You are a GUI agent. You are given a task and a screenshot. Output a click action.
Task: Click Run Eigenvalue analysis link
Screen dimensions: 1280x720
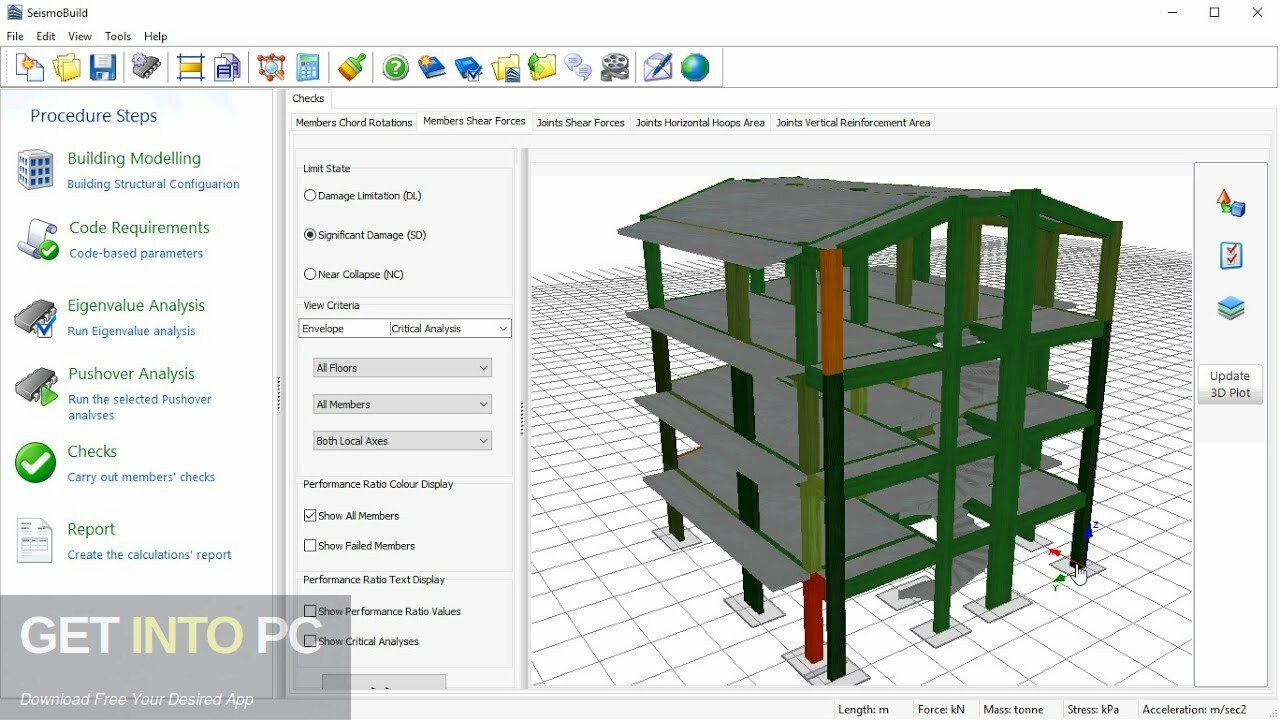coord(131,331)
